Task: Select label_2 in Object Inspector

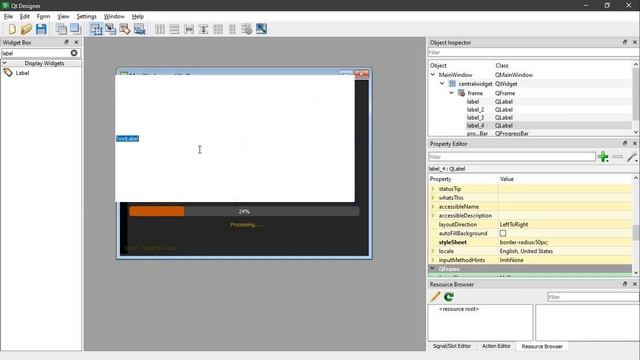Action: pyautogui.click(x=475, y=109)
